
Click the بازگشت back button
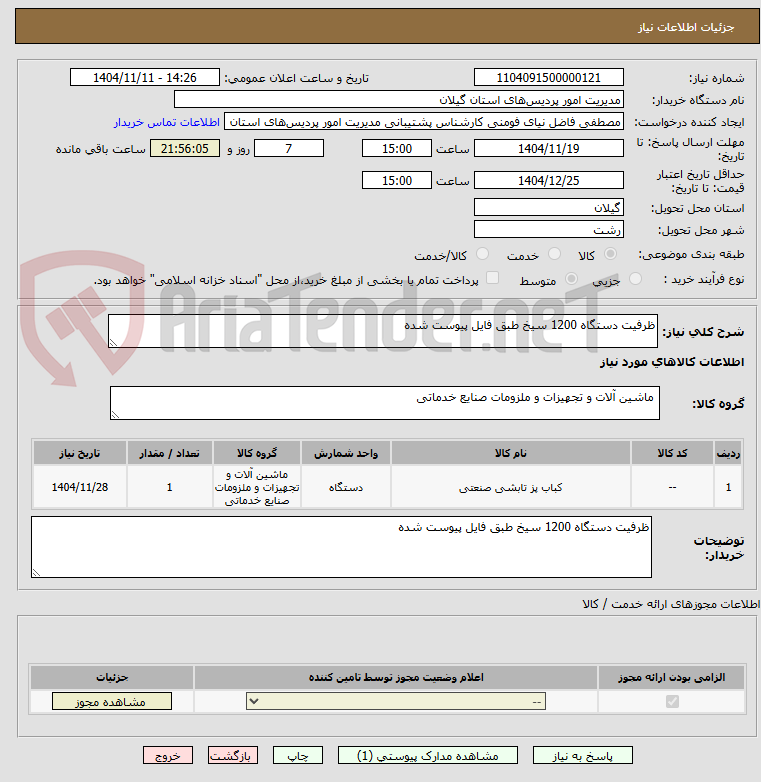click(x=233, y=756)
